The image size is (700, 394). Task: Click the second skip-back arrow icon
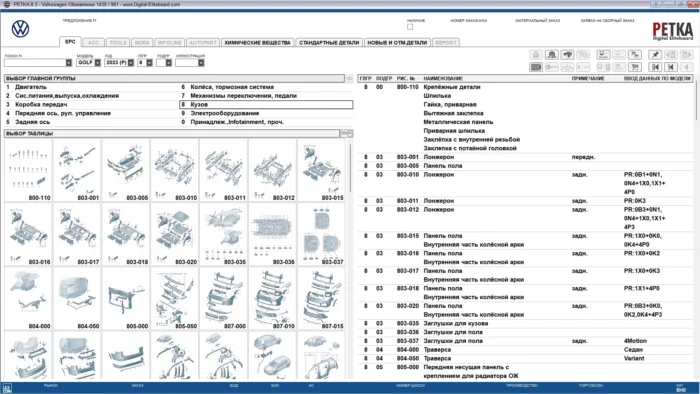(671, 67)
